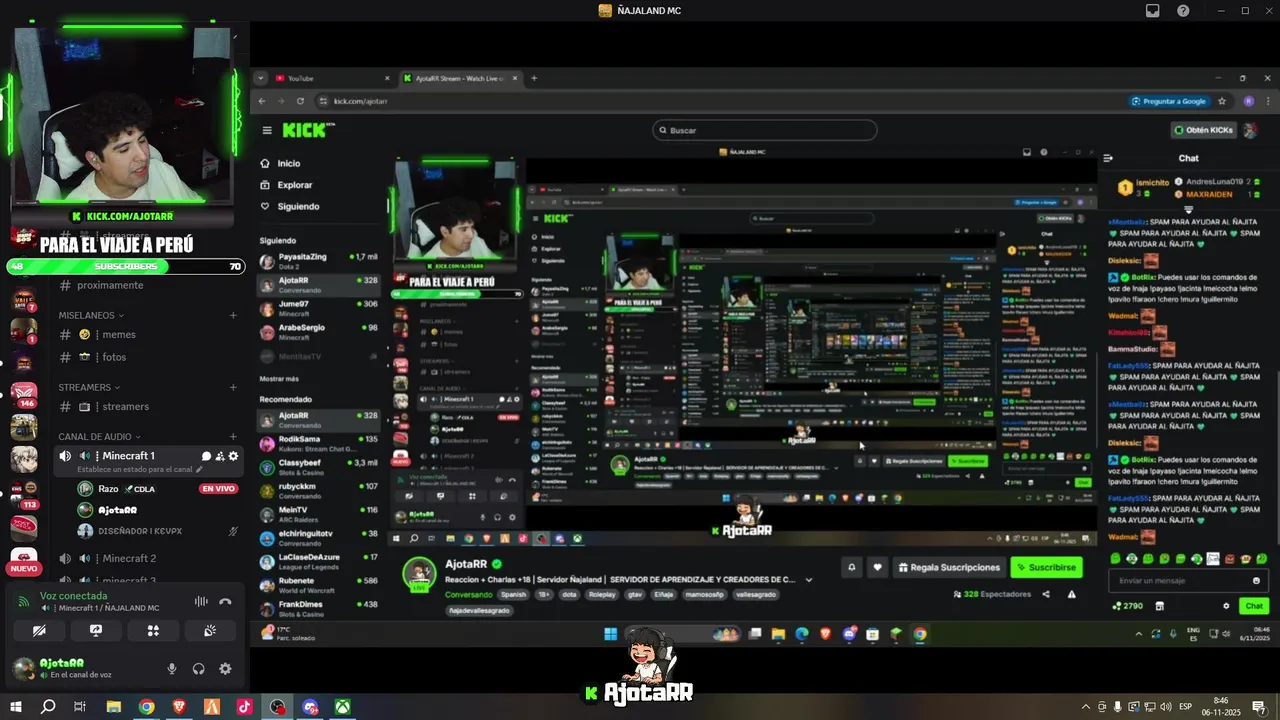Open the inbox icon in the ÑAJALAND MC title bar

pos(1152,10)
